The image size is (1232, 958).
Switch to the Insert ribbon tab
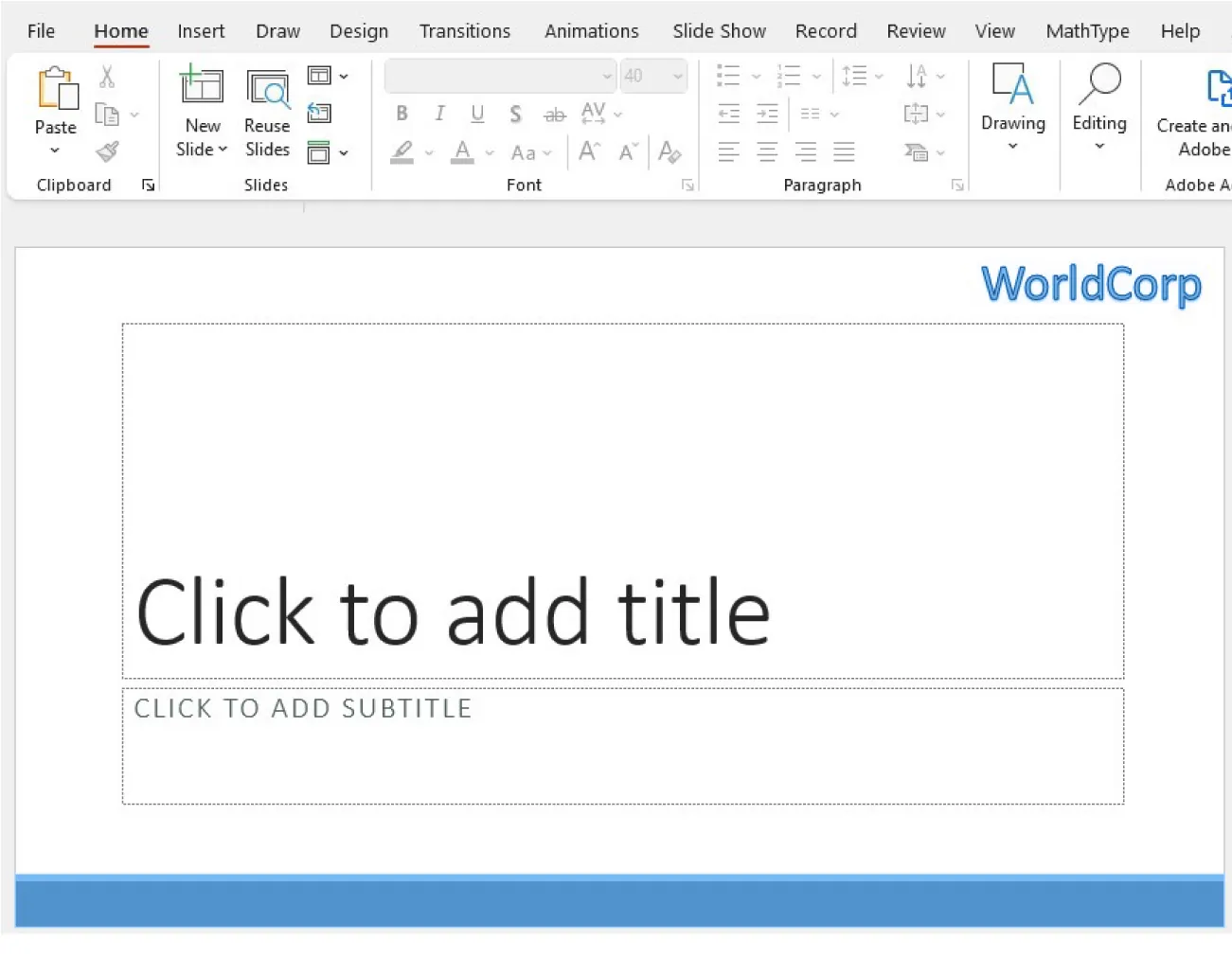point(201,30)
